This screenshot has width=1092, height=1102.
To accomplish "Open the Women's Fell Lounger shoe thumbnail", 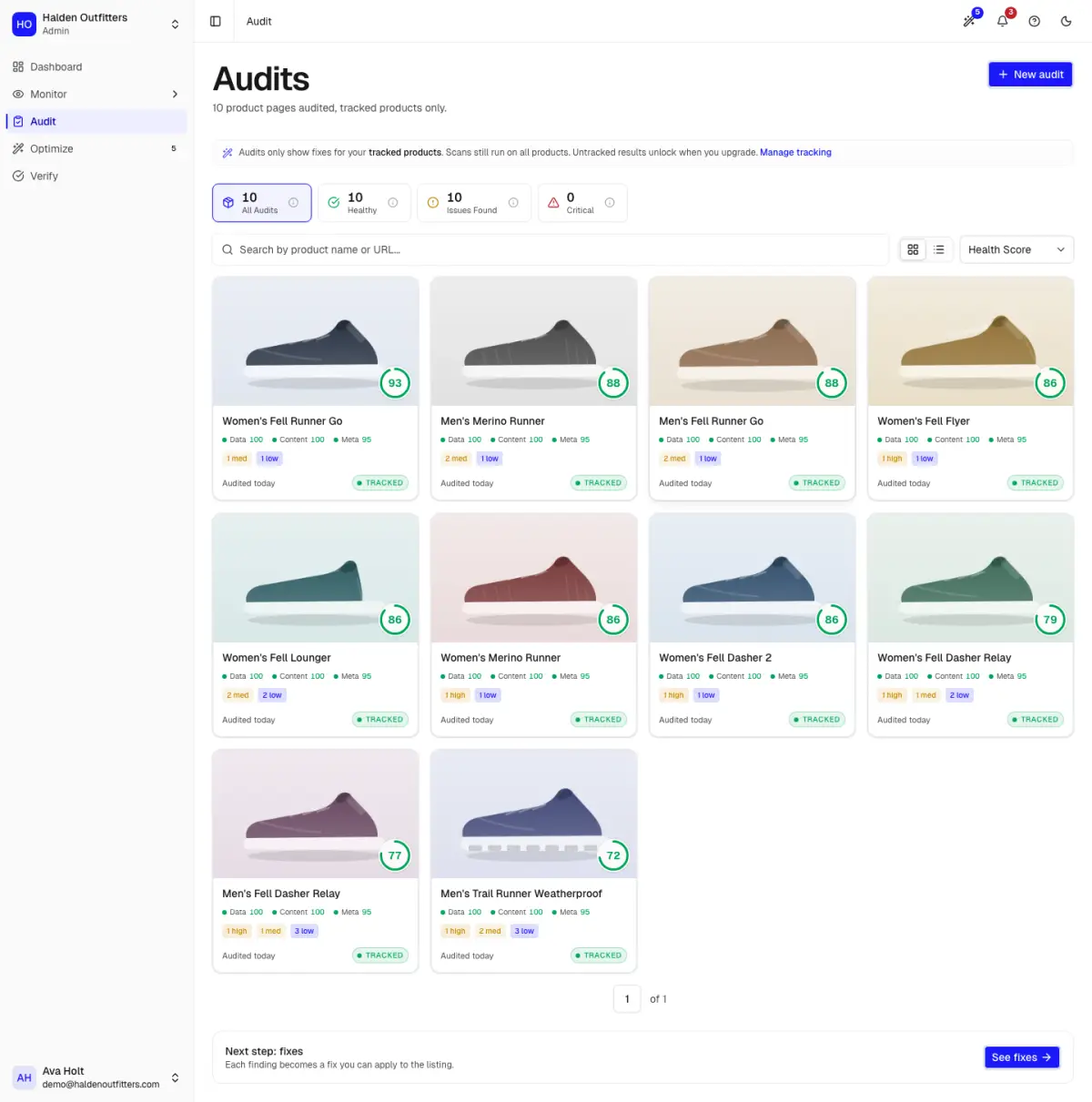I will pyautogui.click(x=316, y=578).
